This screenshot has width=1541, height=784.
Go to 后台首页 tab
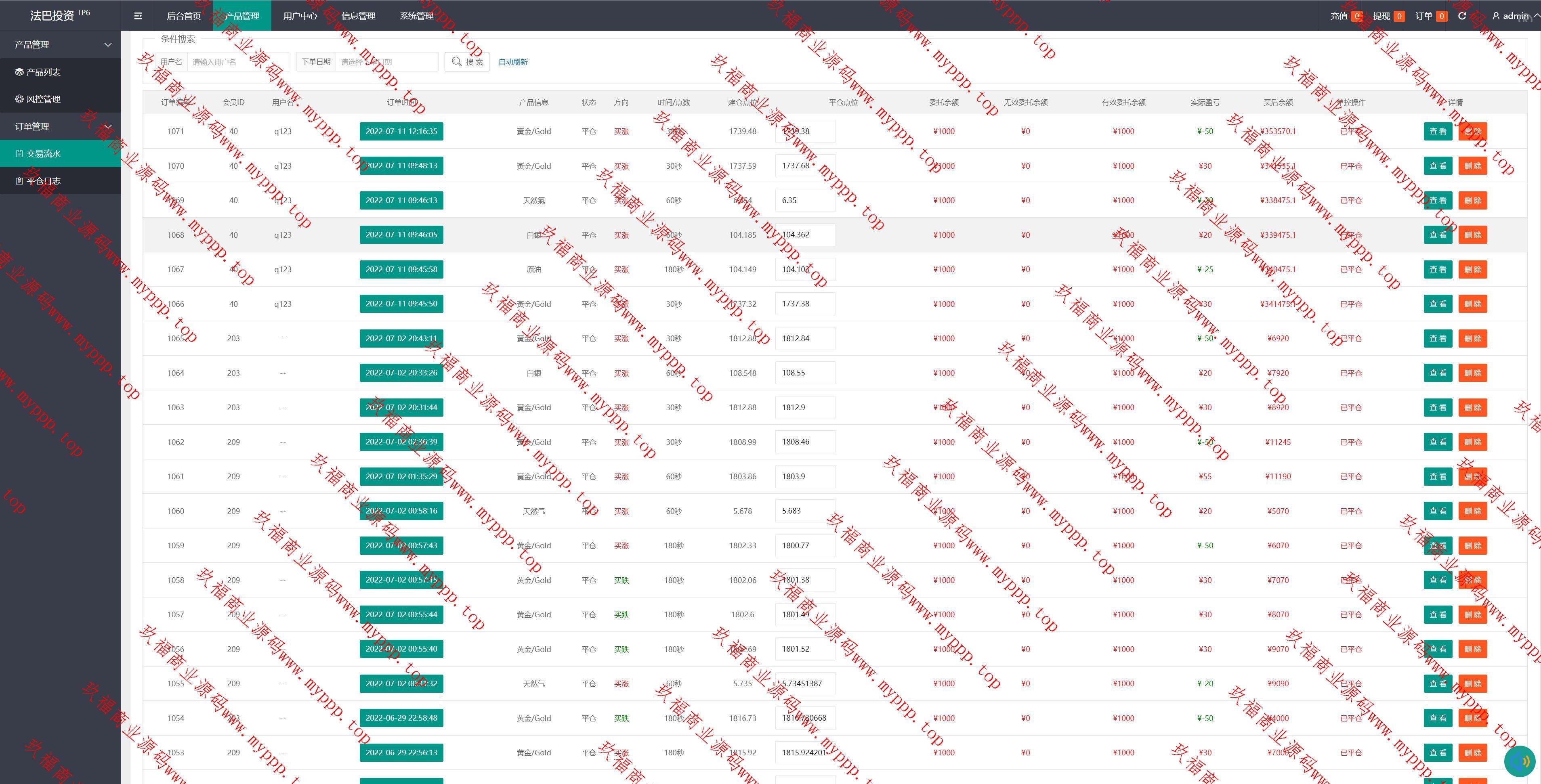(x=184, y=16)
